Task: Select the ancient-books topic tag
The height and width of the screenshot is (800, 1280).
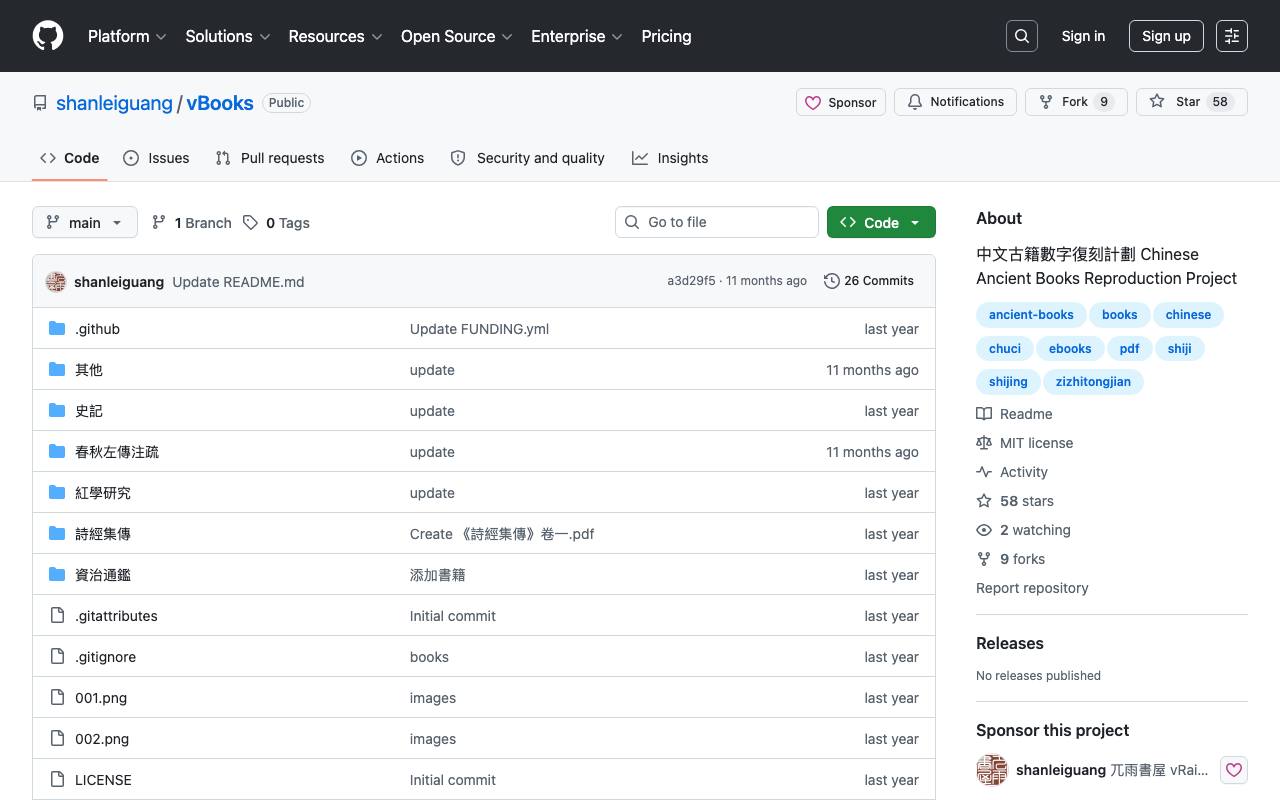Action: [x=1031, y=315]
